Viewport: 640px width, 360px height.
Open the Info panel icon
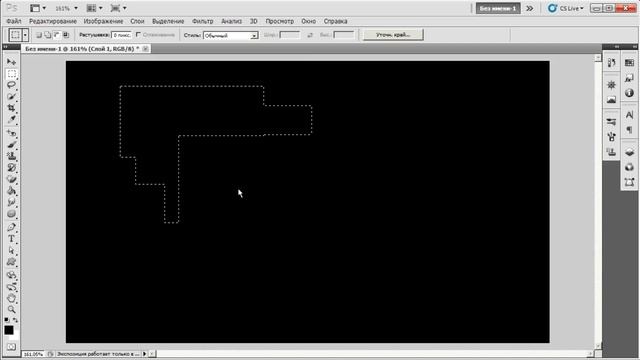[629, 93]
